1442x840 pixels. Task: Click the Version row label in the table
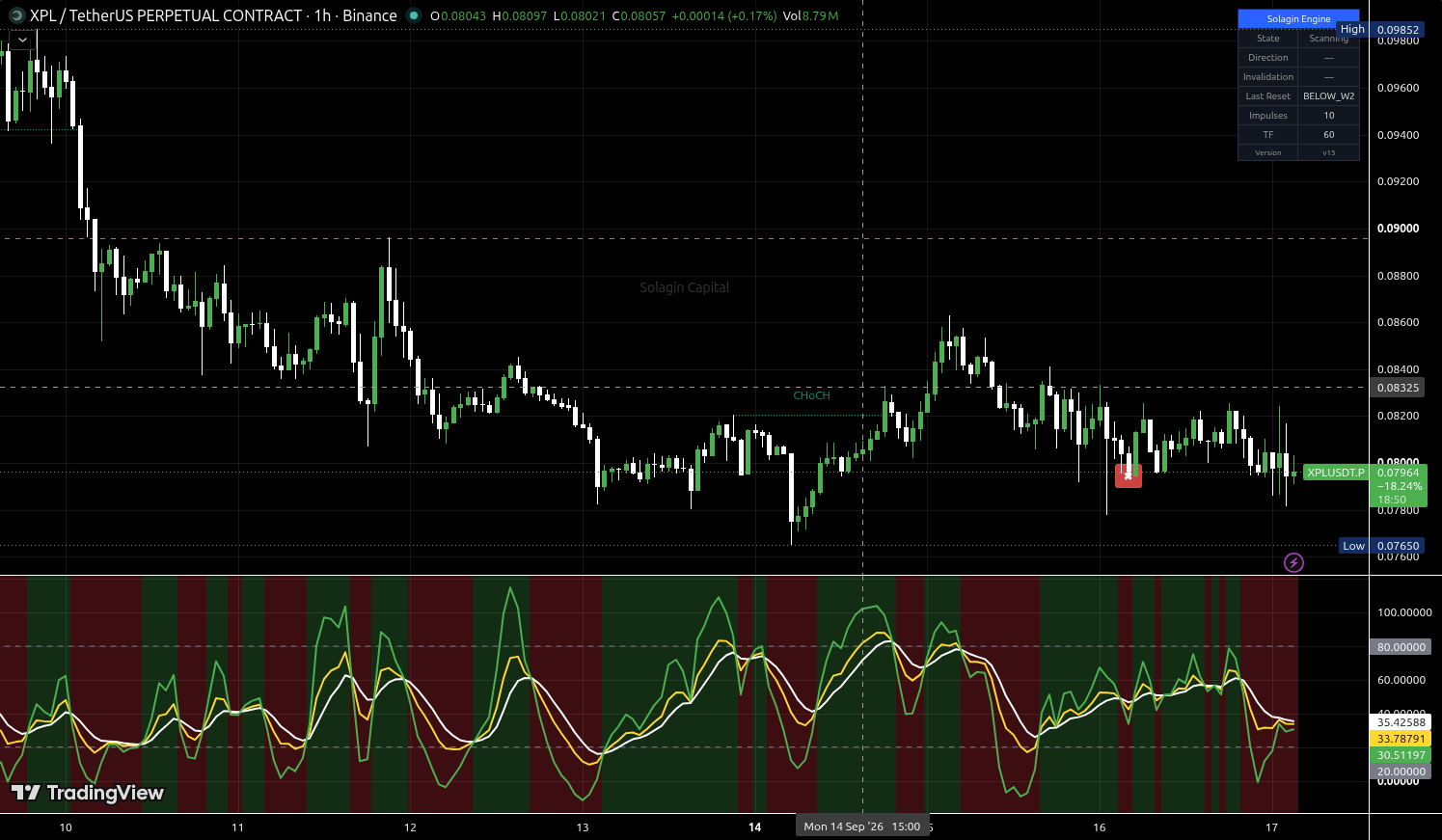click(x=1267, y=152)
